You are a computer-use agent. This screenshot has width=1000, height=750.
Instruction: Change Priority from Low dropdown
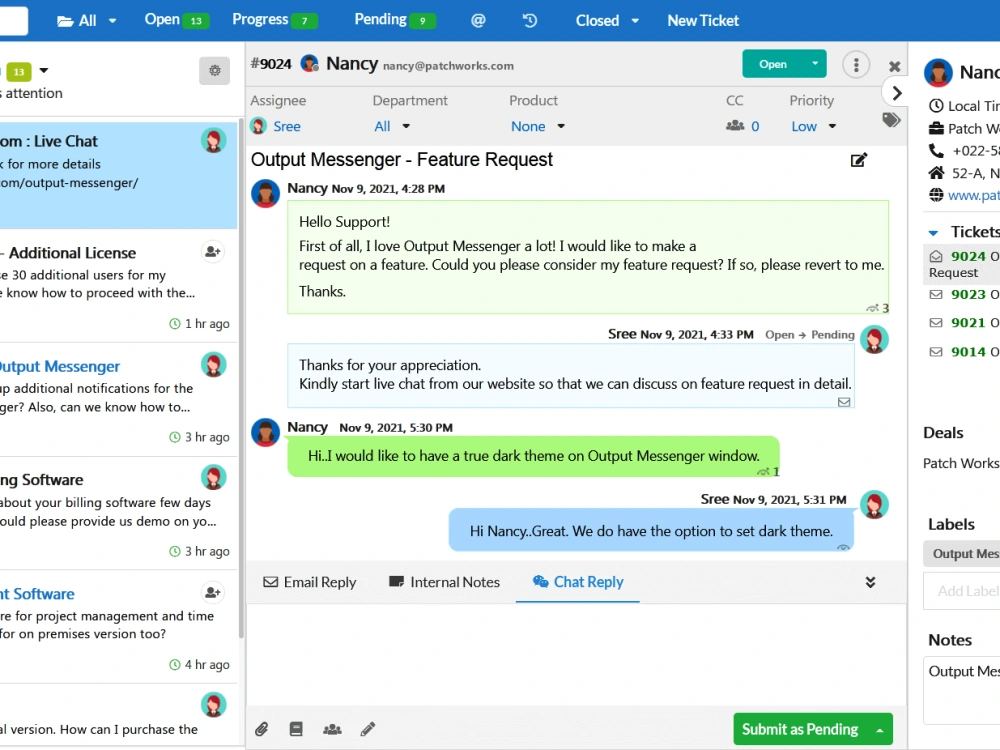813,126
